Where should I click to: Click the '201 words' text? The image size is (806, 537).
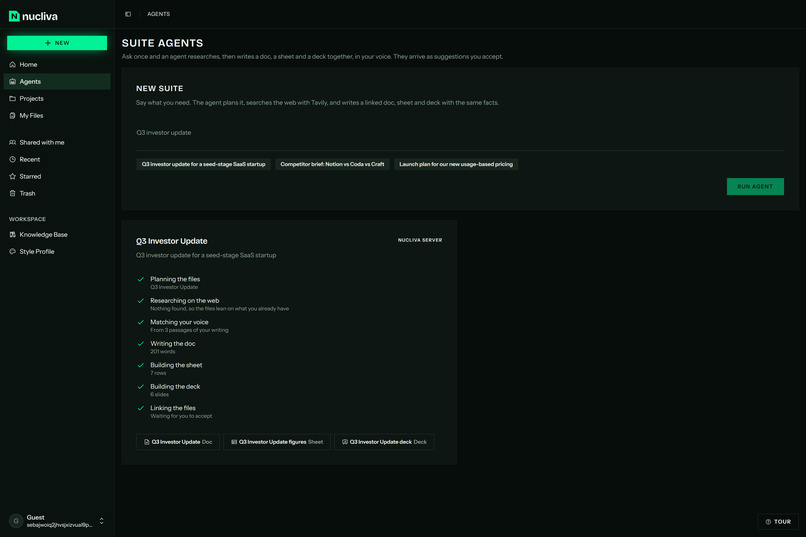coord(162,351)
